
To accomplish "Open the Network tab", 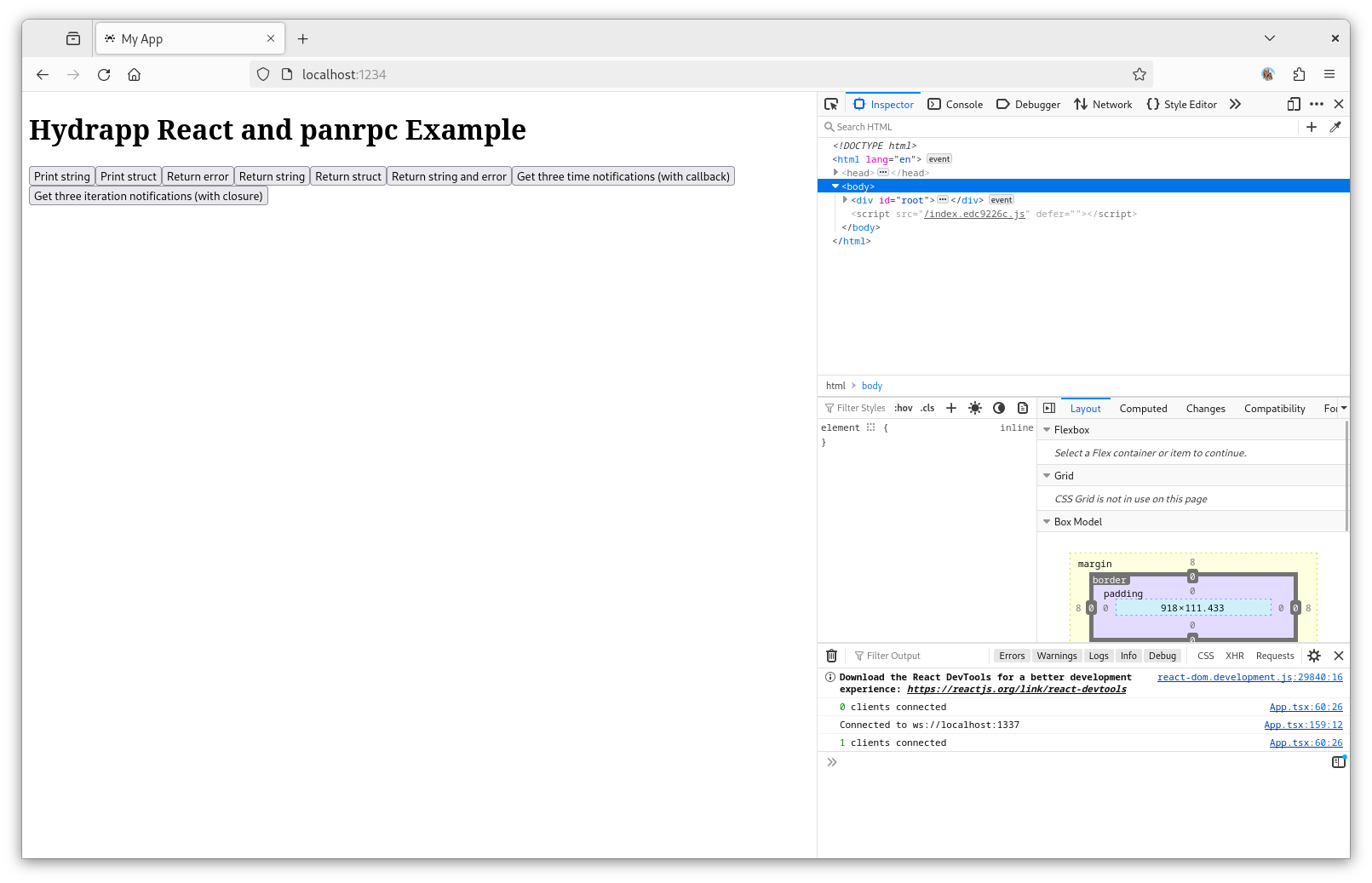I will [1104, 104].
